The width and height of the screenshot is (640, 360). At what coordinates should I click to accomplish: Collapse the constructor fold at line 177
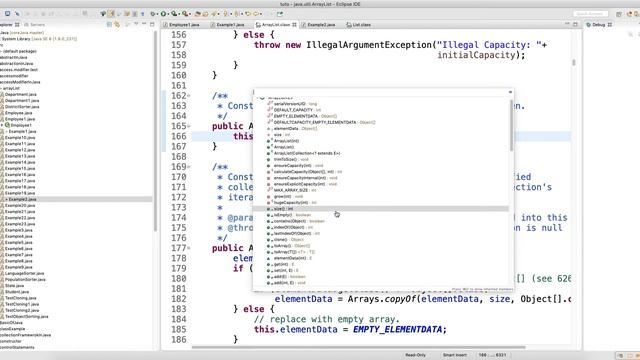click(x=189, y=248)
